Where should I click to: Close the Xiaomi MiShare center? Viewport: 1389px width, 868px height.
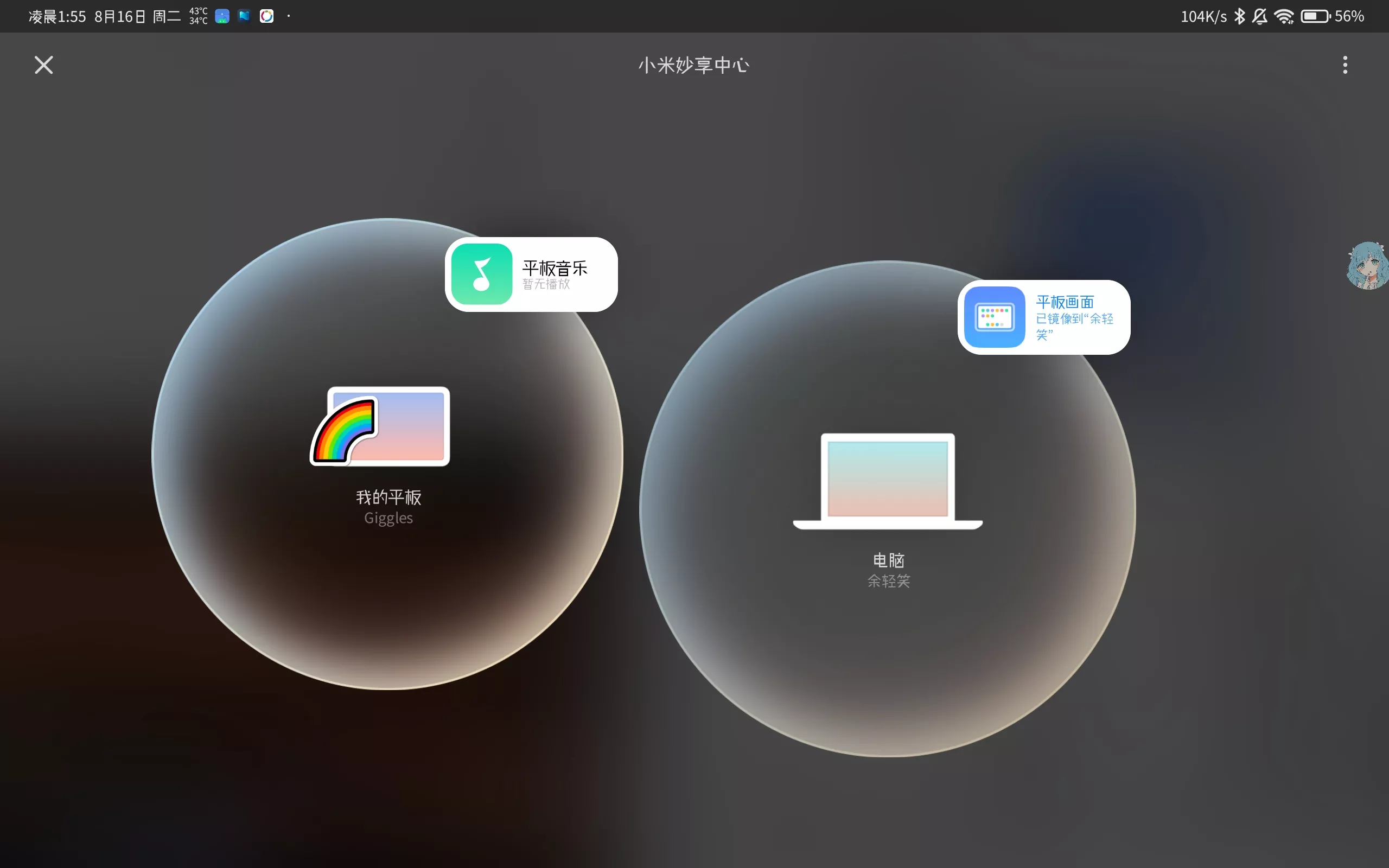coord(43,65)
